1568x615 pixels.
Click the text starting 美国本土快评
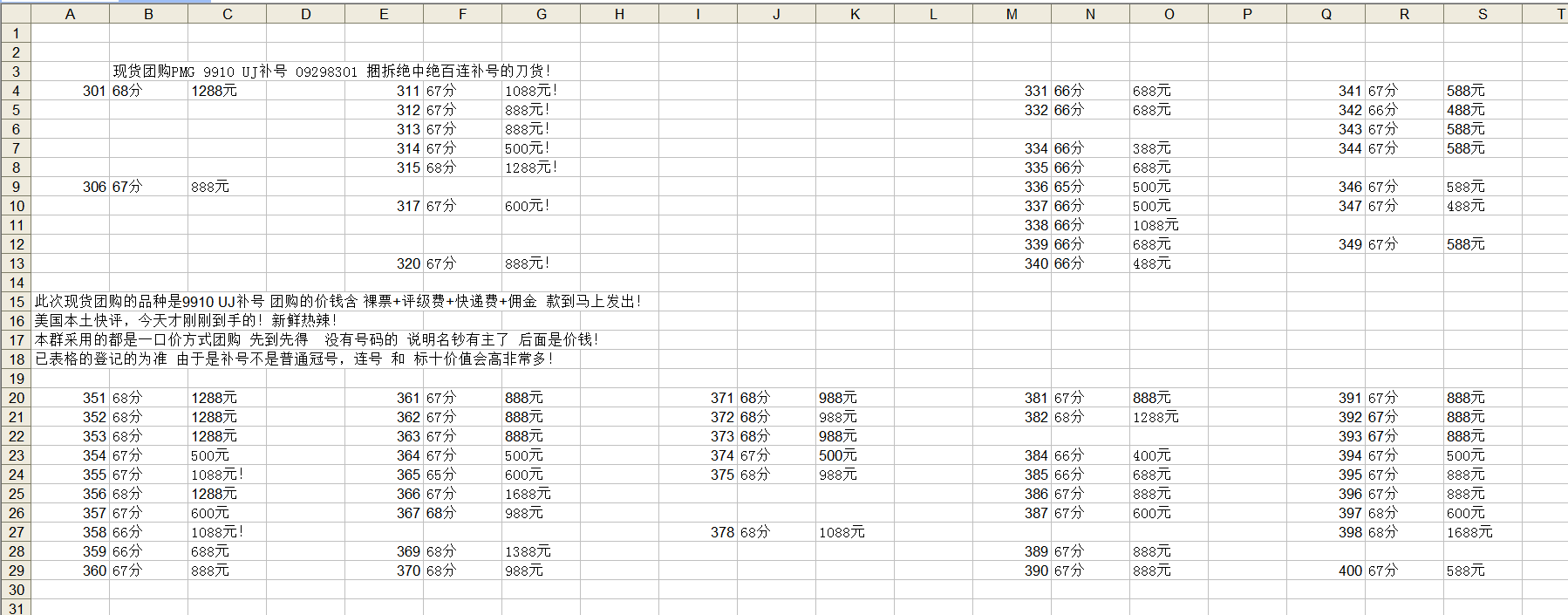pyautogui.click(x=185, y=321)
